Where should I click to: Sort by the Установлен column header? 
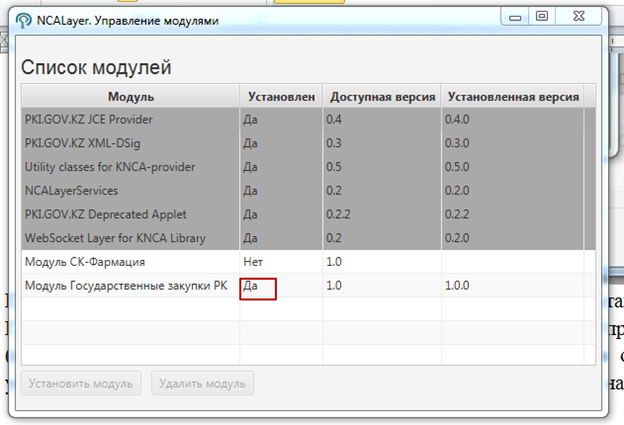pos(281,96)
